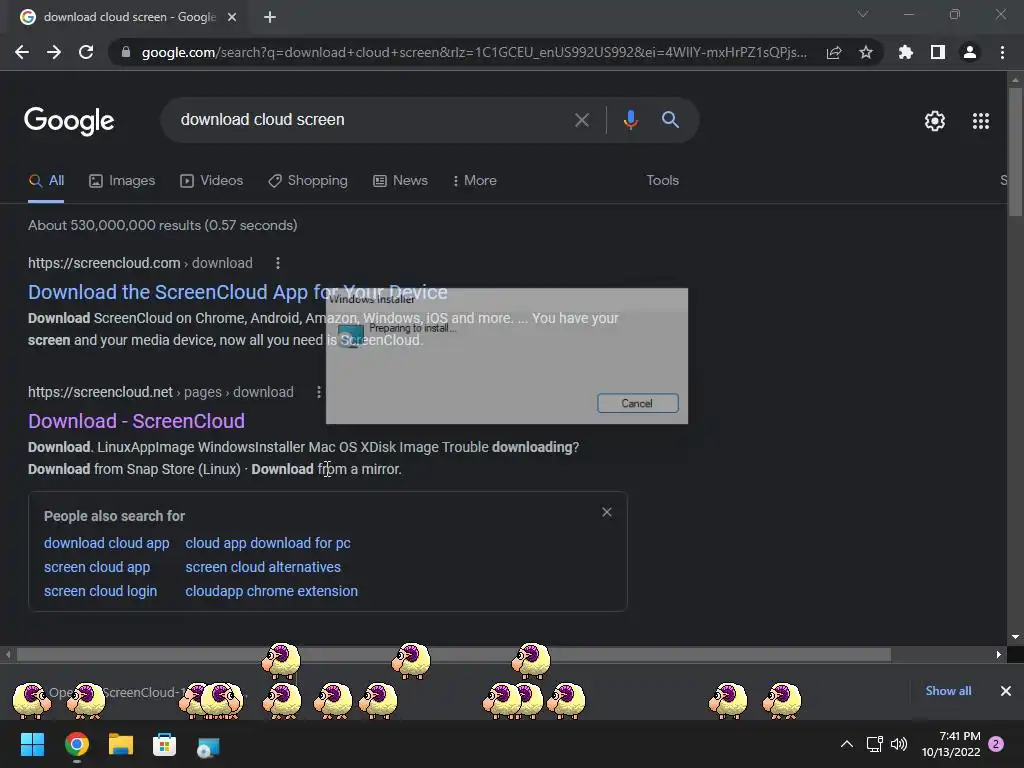The height and width of the screenshot is (768, 1024).
Task: Start voice search with the microphone
Action: click(630, 120)
